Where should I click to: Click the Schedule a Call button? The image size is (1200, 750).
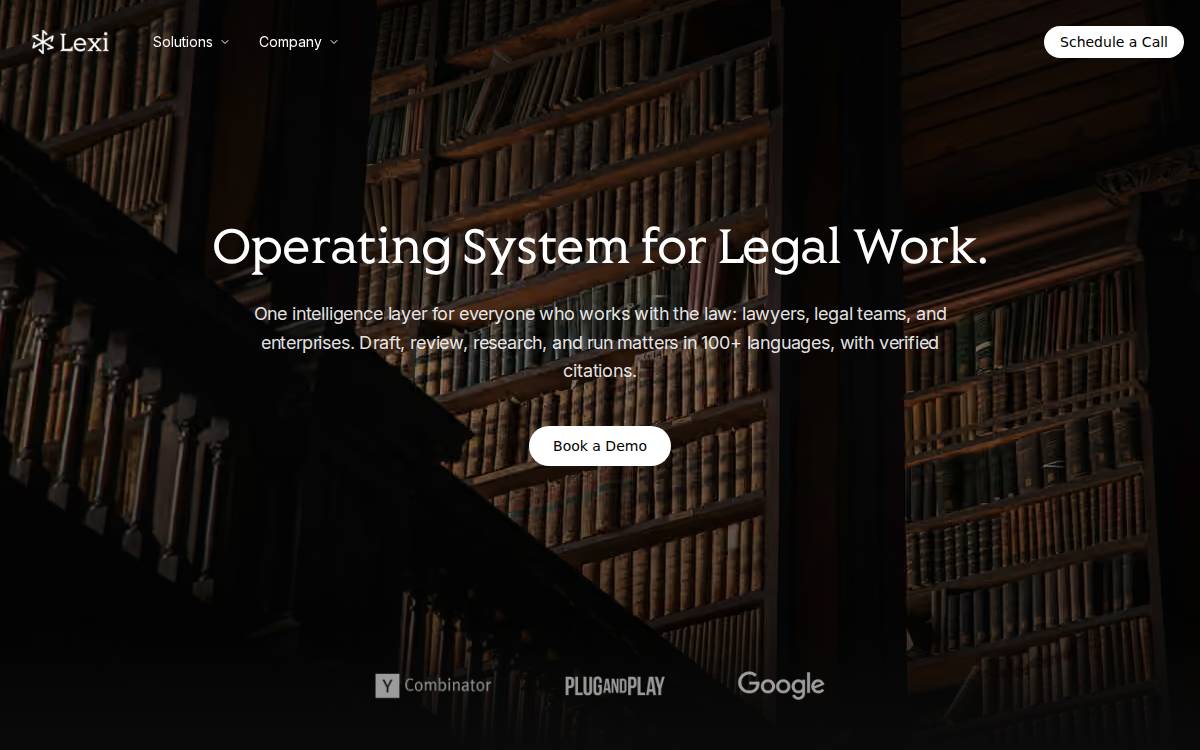point(1114,42)
